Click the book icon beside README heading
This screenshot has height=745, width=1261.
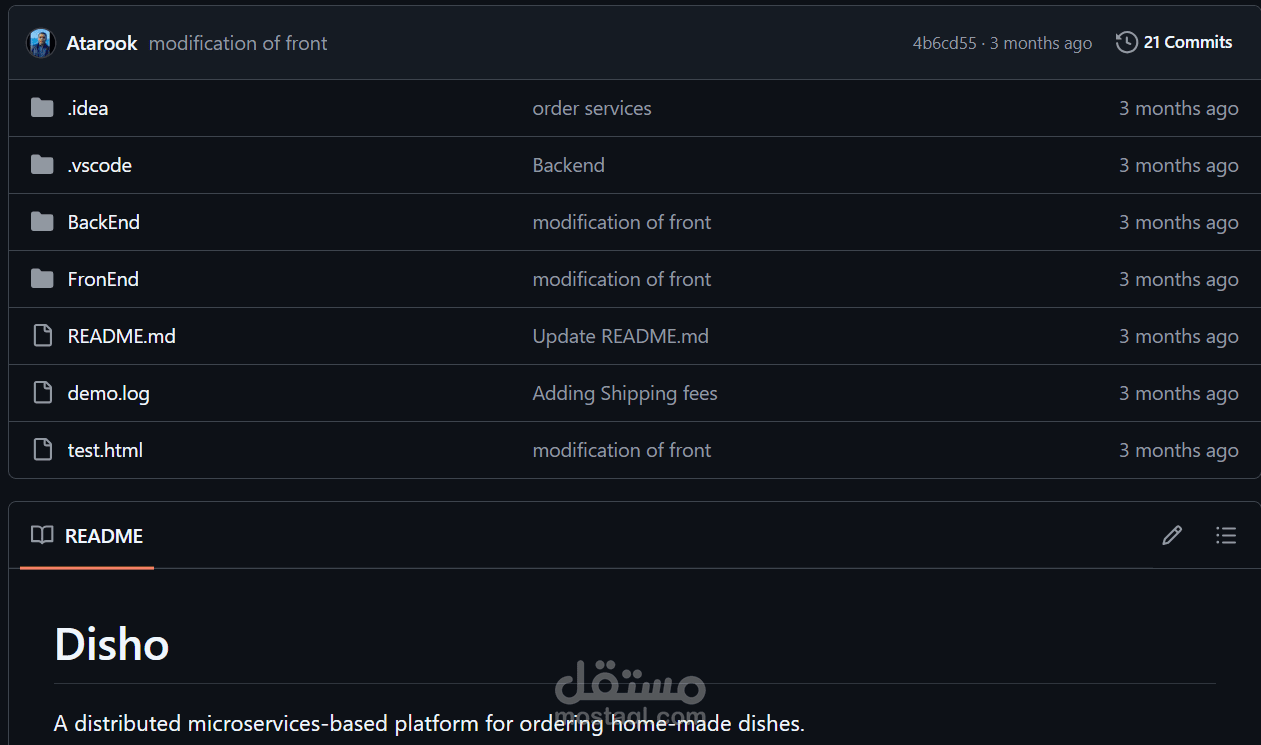click(41, 536)
